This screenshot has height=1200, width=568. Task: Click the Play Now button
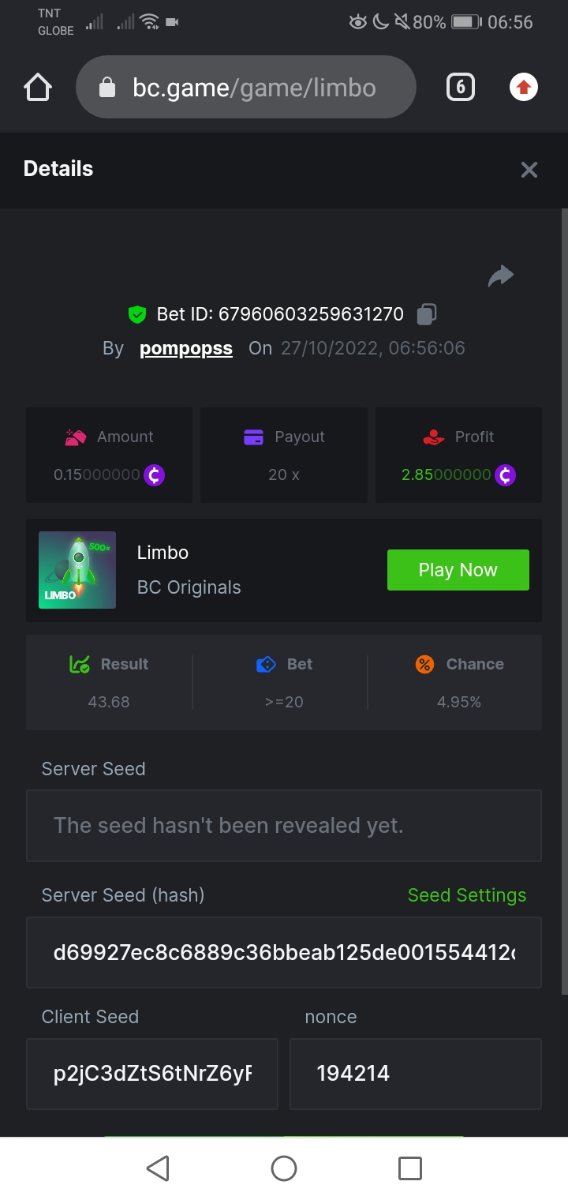click(x=458, y=570)
